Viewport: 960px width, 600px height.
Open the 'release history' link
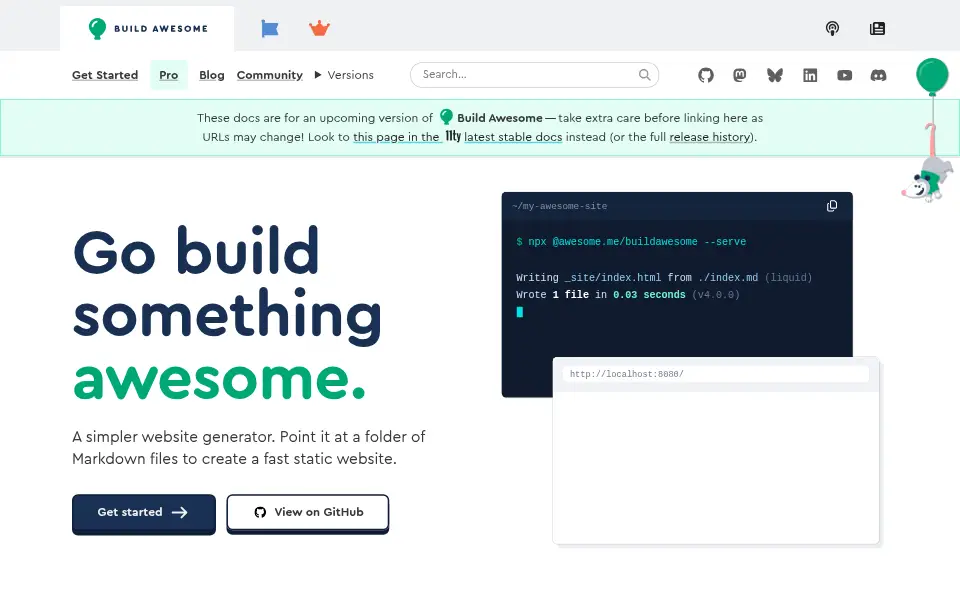710,137
